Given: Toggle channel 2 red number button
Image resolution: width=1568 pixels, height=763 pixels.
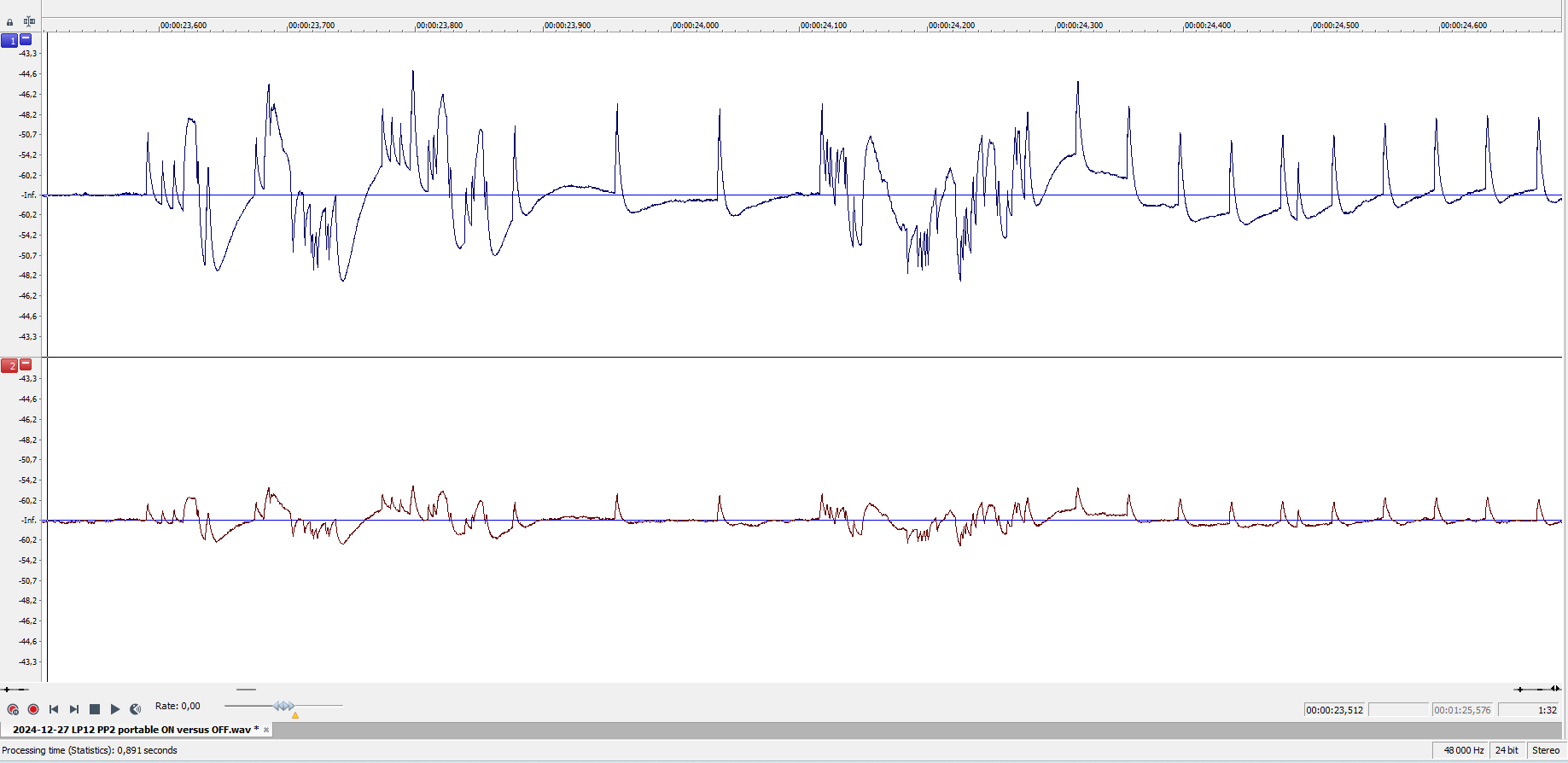Looking at the screenshot, I should (9, 365).
